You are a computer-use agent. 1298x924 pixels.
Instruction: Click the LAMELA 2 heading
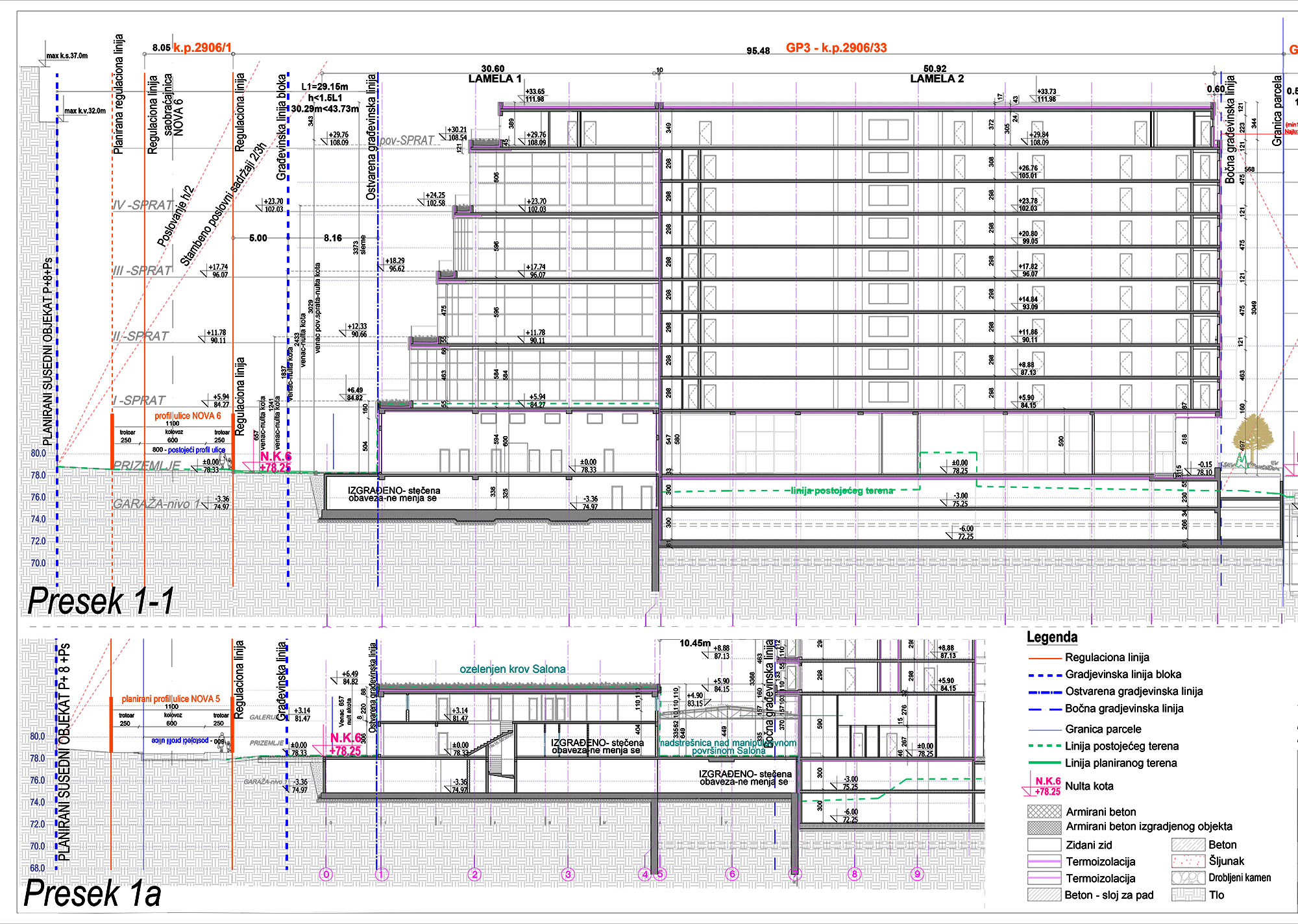tap(937, 79)
